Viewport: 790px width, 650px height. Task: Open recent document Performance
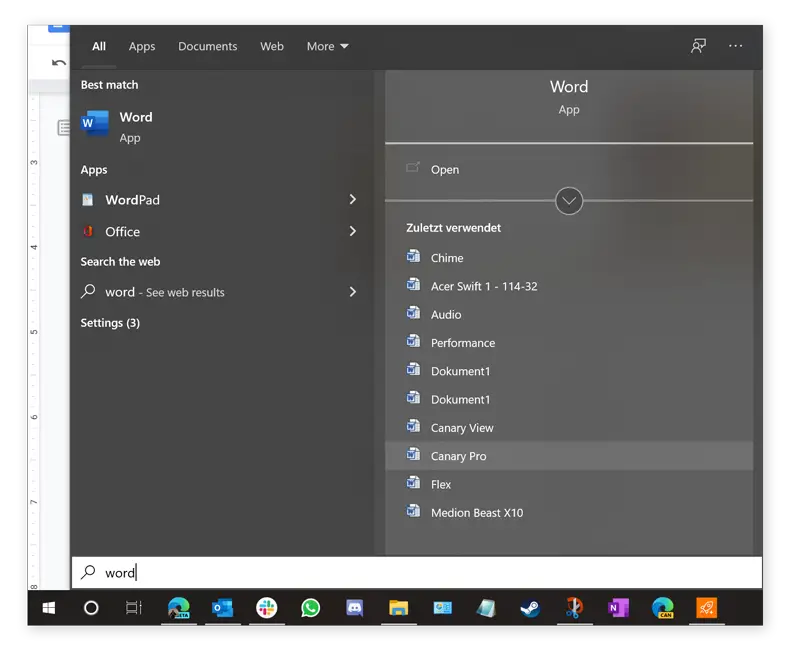pyautogui.click(x=569, y=343)
